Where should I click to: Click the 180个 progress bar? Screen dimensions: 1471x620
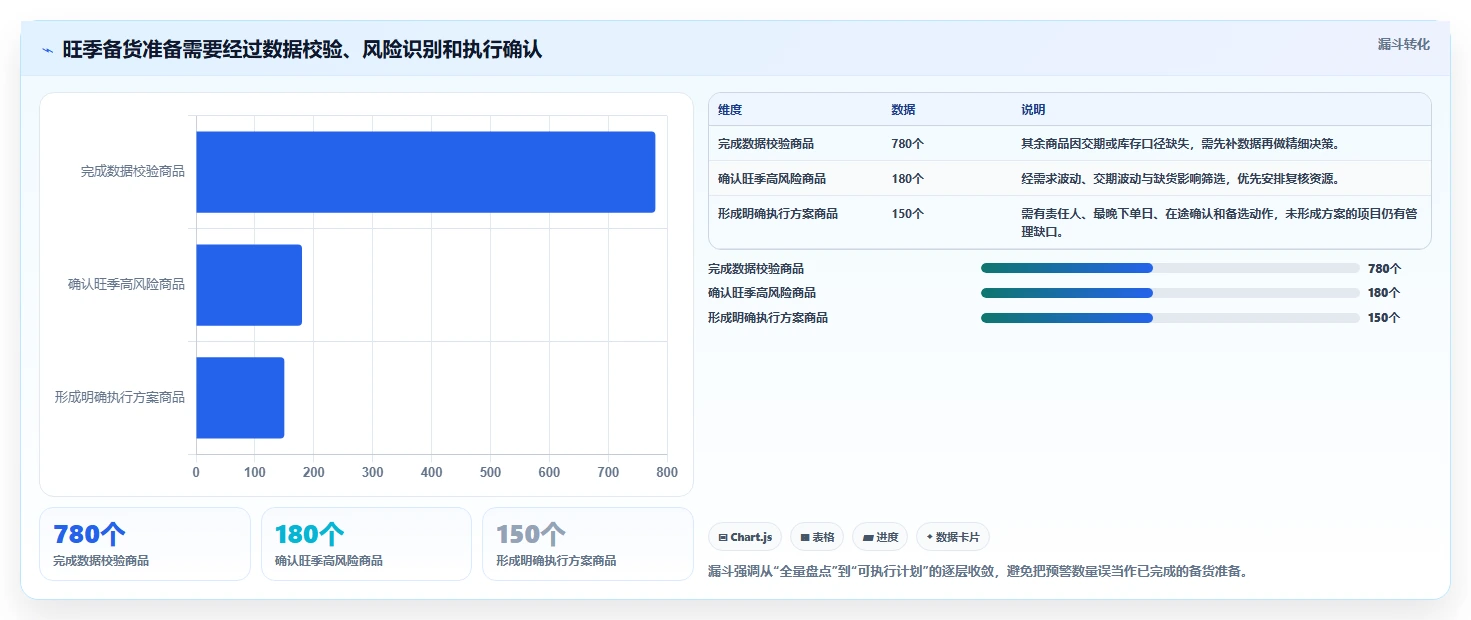point(1170,293)
